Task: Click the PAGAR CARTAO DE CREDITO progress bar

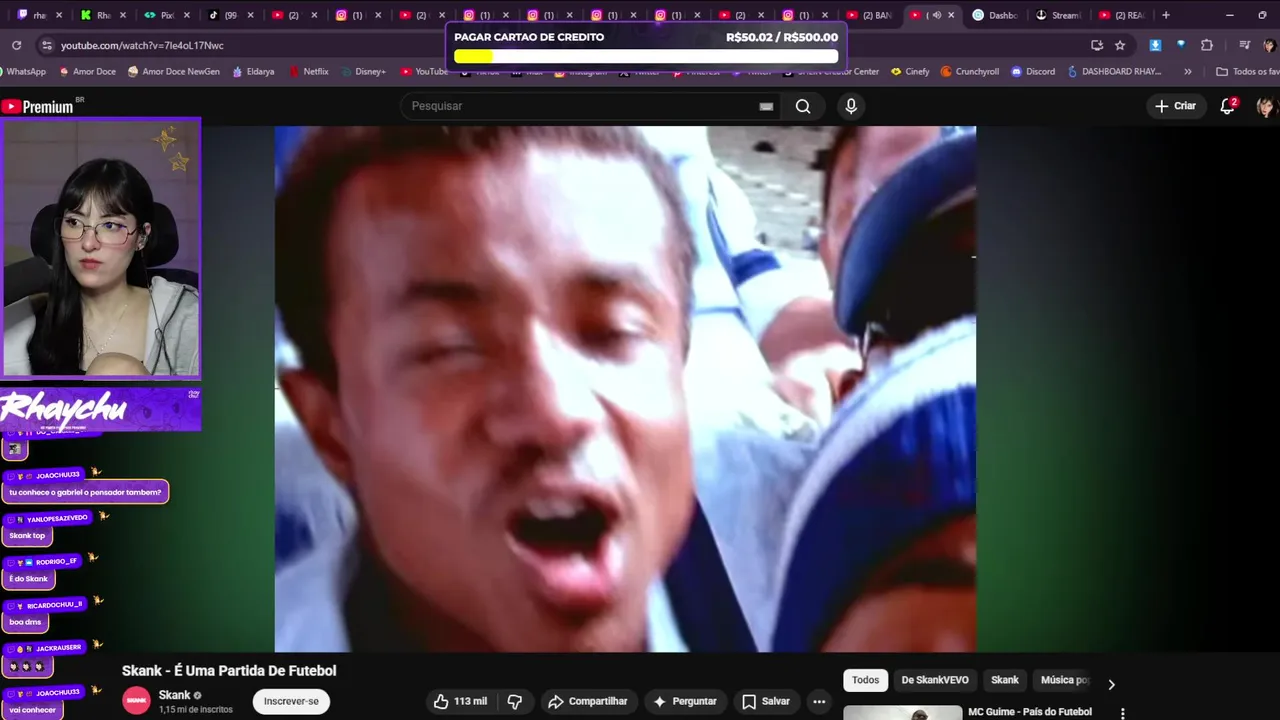Action: coord(646,56)
